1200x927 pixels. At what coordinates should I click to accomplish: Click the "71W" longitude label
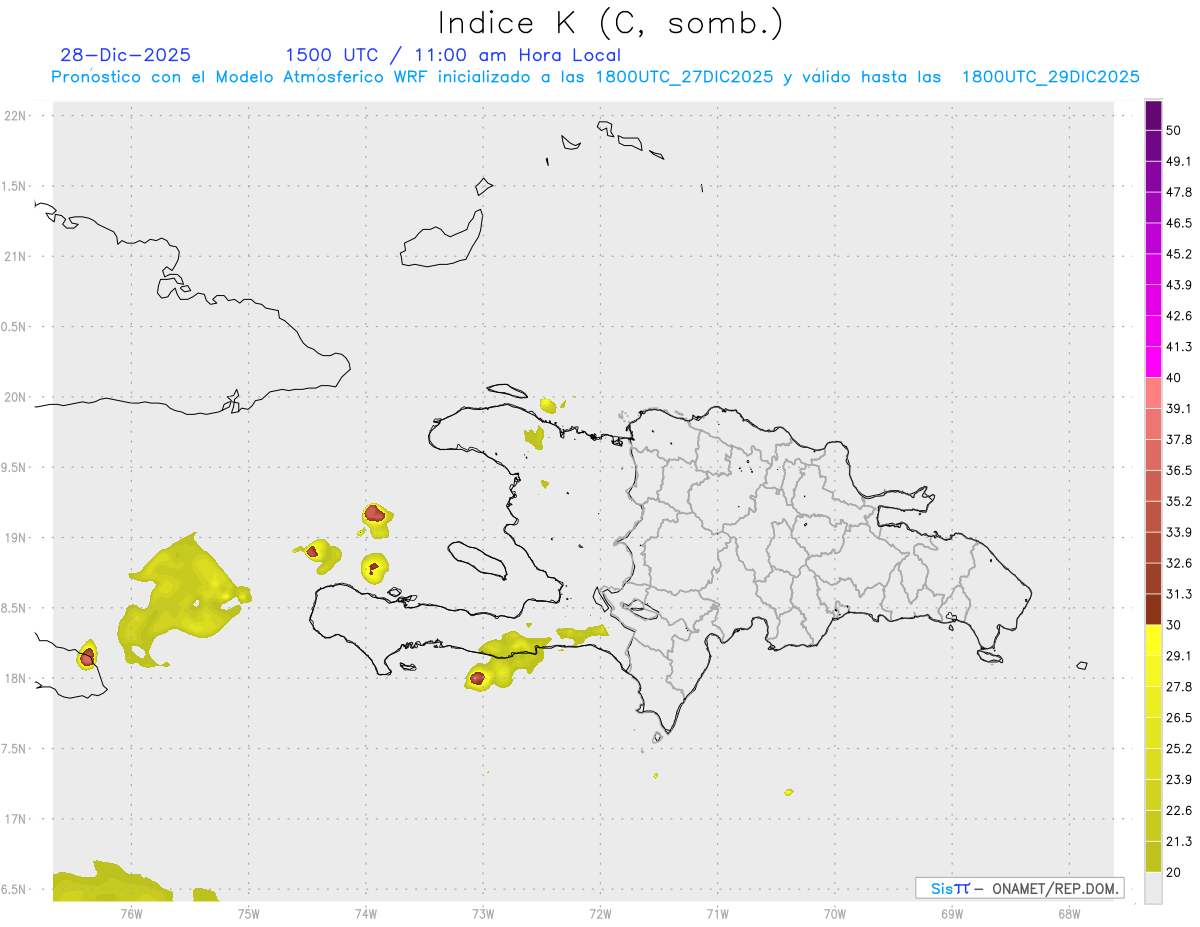pyautogui.click(x=717, y=912)
